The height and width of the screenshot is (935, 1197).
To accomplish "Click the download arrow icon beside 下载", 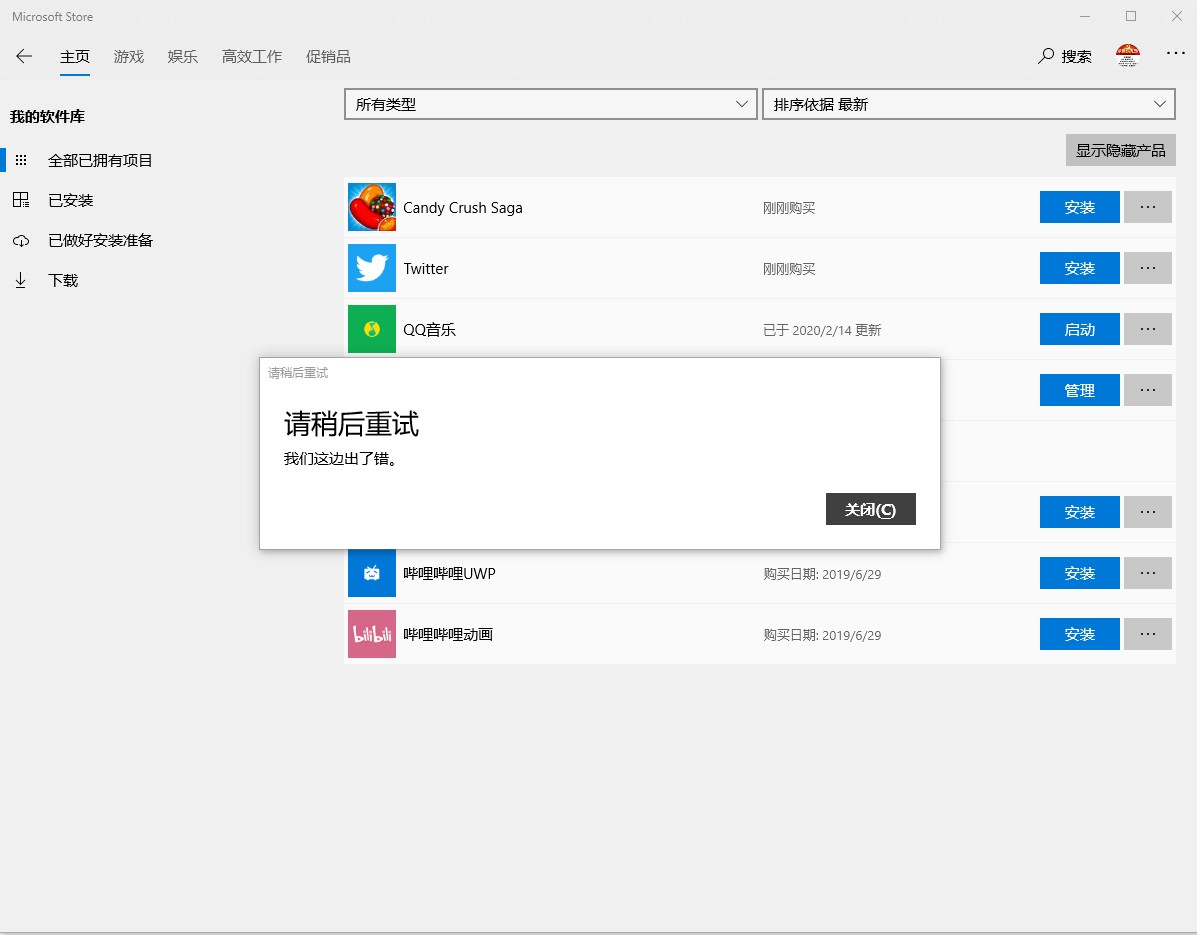I will click(x=21, y=280).
